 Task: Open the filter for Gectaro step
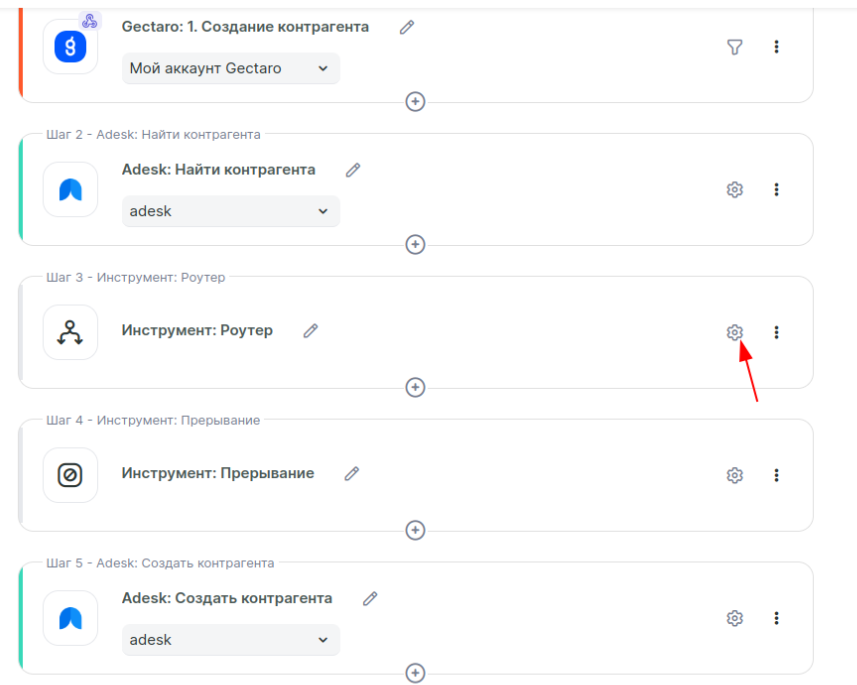(x=735, y=47)
